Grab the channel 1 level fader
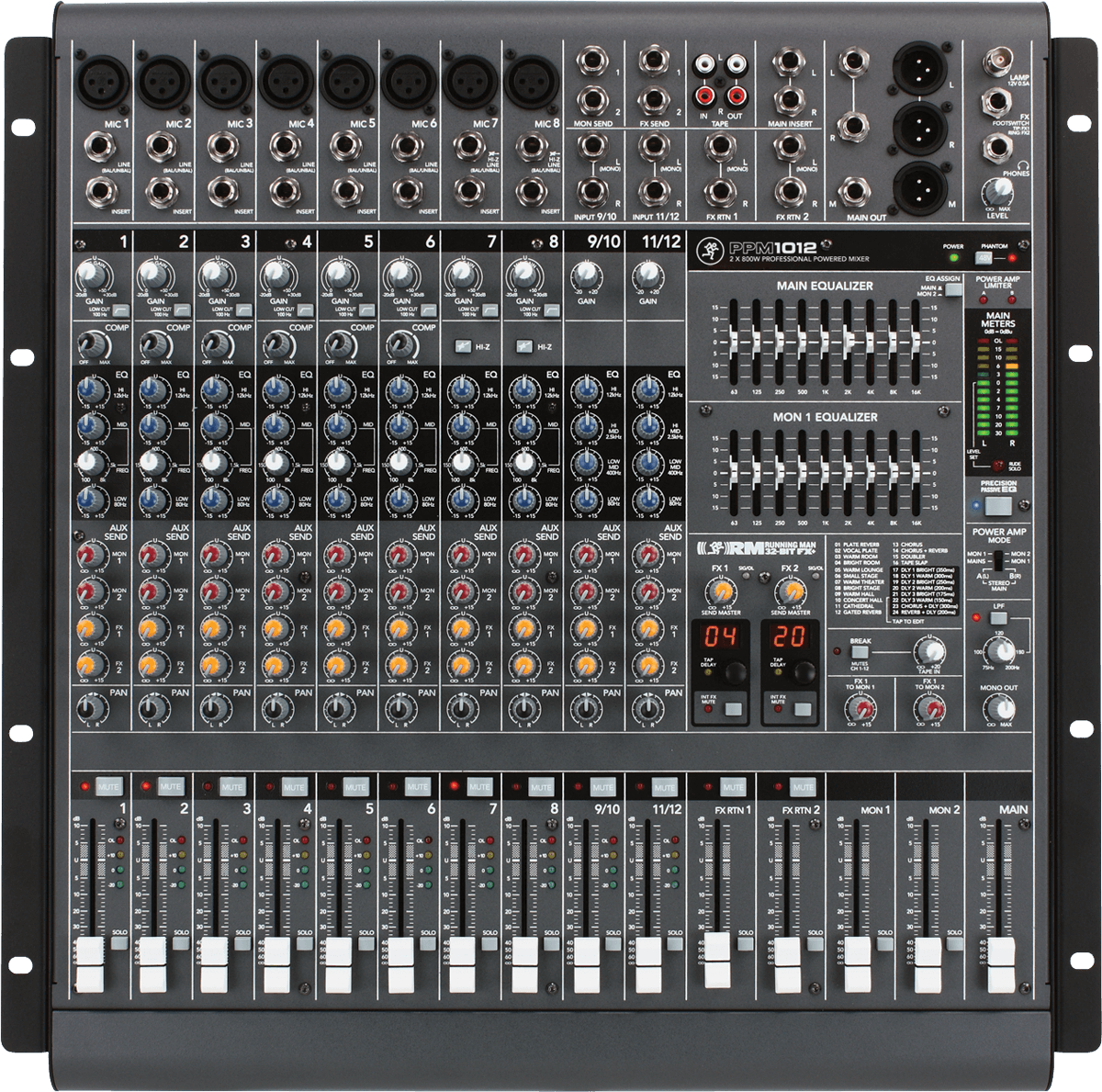 click(x=90, y=964)
